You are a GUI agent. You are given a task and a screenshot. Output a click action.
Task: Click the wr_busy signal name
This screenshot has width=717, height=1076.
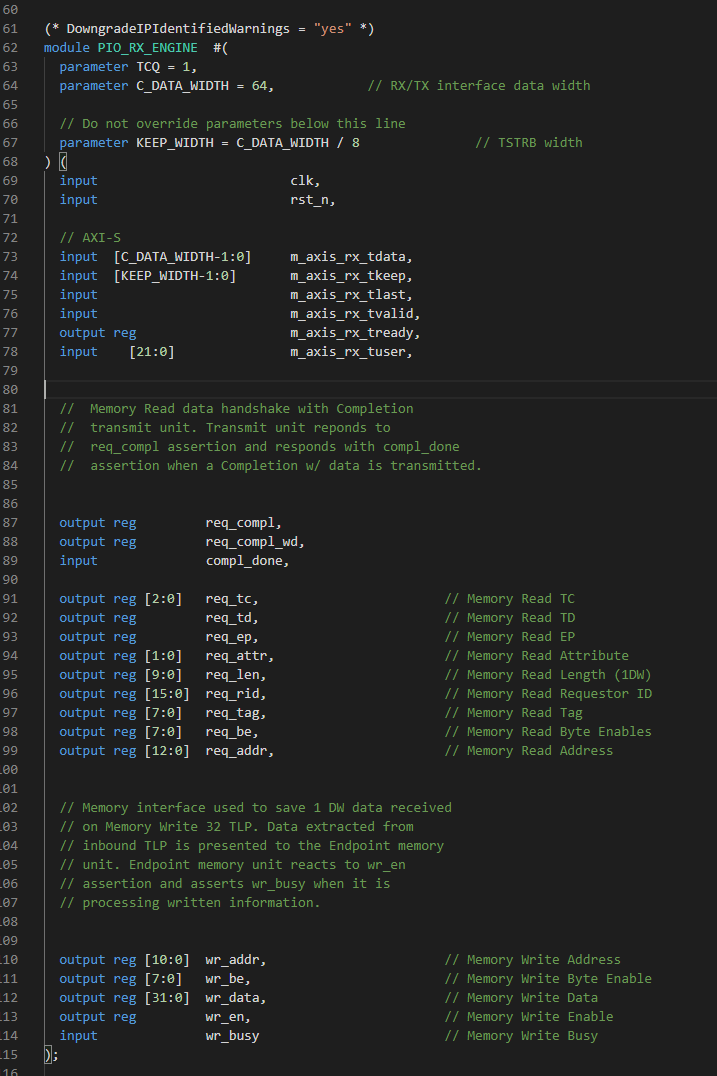pyautogui.click(x=233, y=1036)
